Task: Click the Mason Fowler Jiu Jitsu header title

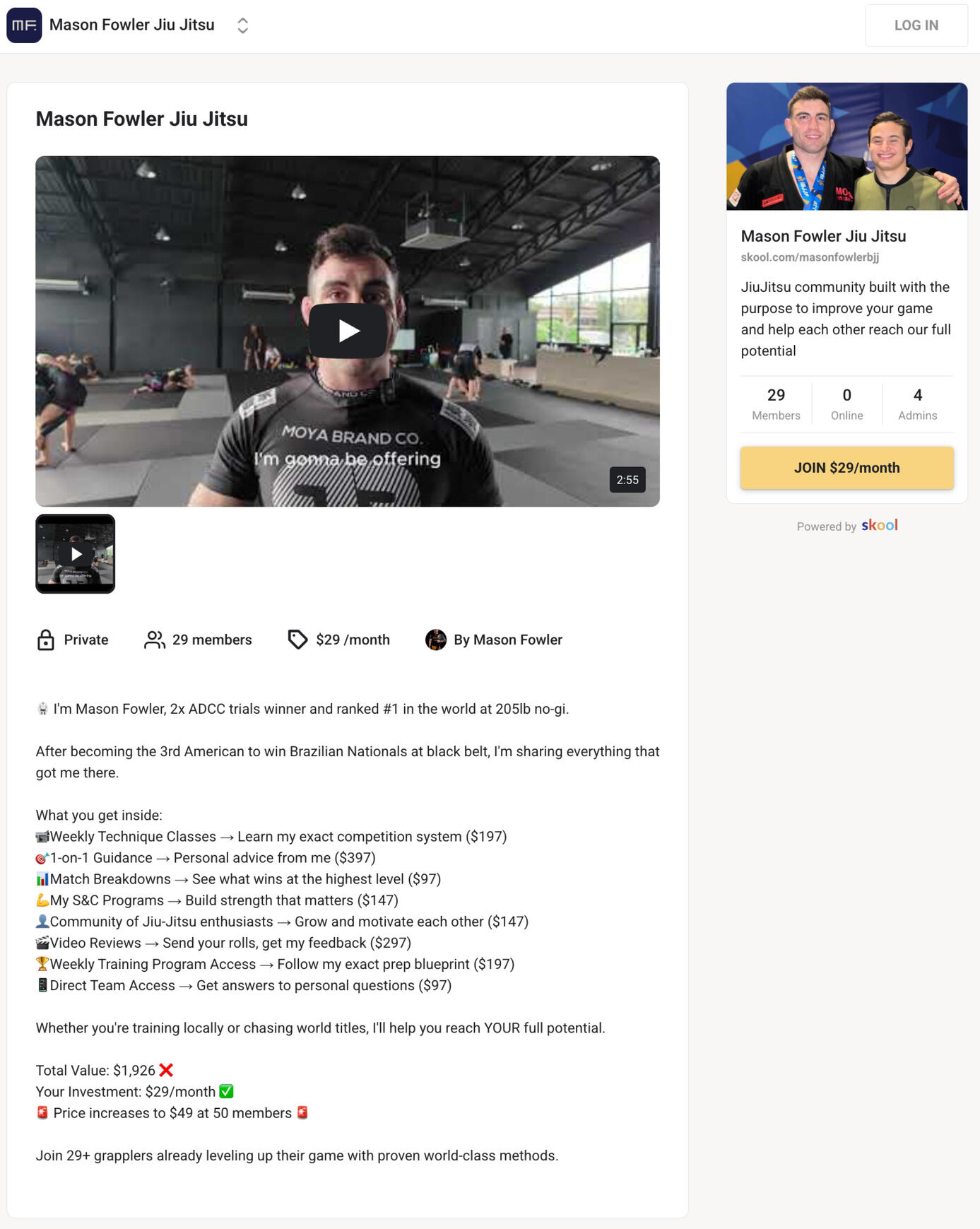Action: (x=132, y=25)
